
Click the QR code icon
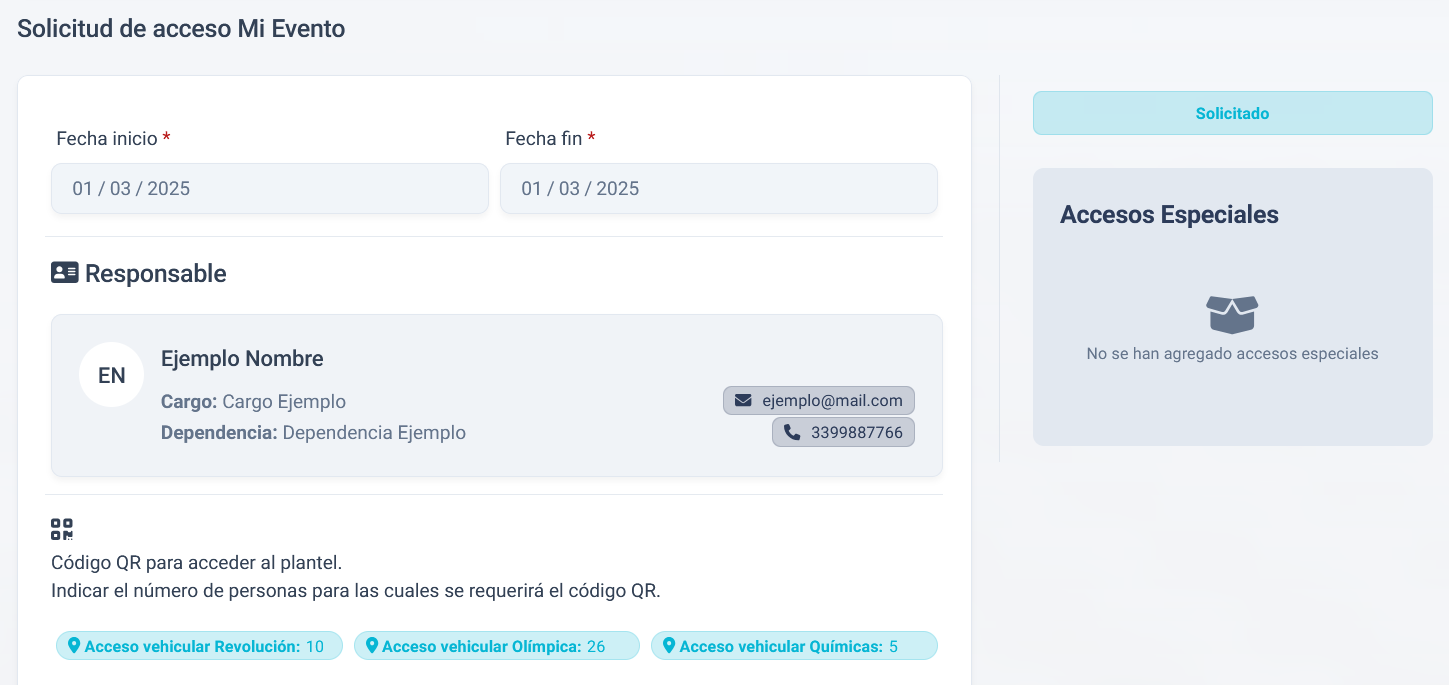(62, 529)
